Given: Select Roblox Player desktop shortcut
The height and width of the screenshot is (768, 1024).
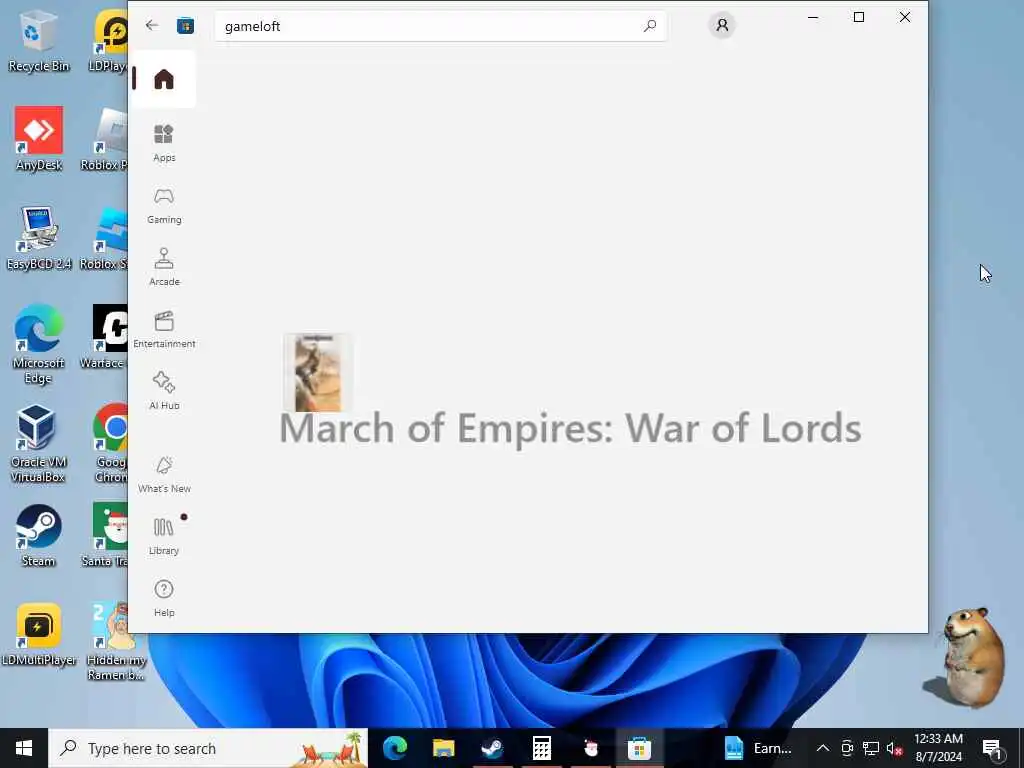Looking at the screenshot, I should pos(106,139).
